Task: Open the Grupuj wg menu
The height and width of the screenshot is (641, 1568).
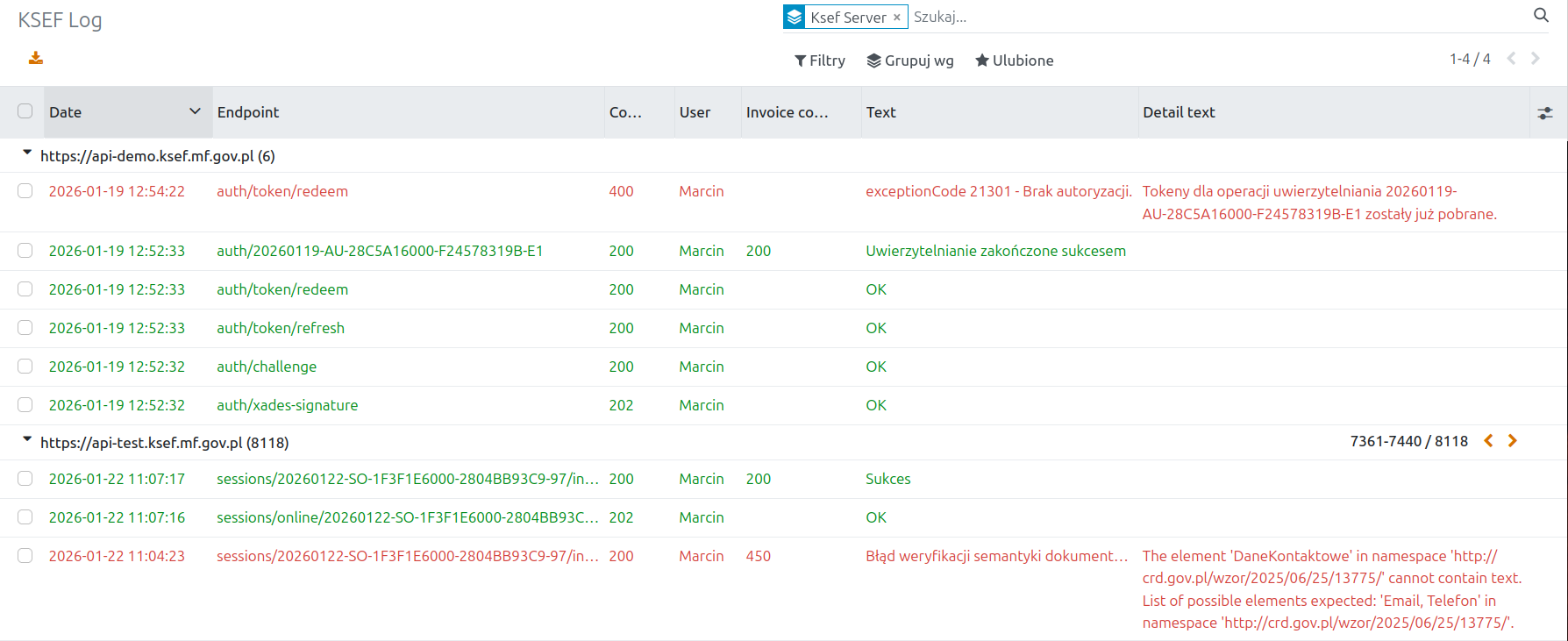Action: (910, 61)
